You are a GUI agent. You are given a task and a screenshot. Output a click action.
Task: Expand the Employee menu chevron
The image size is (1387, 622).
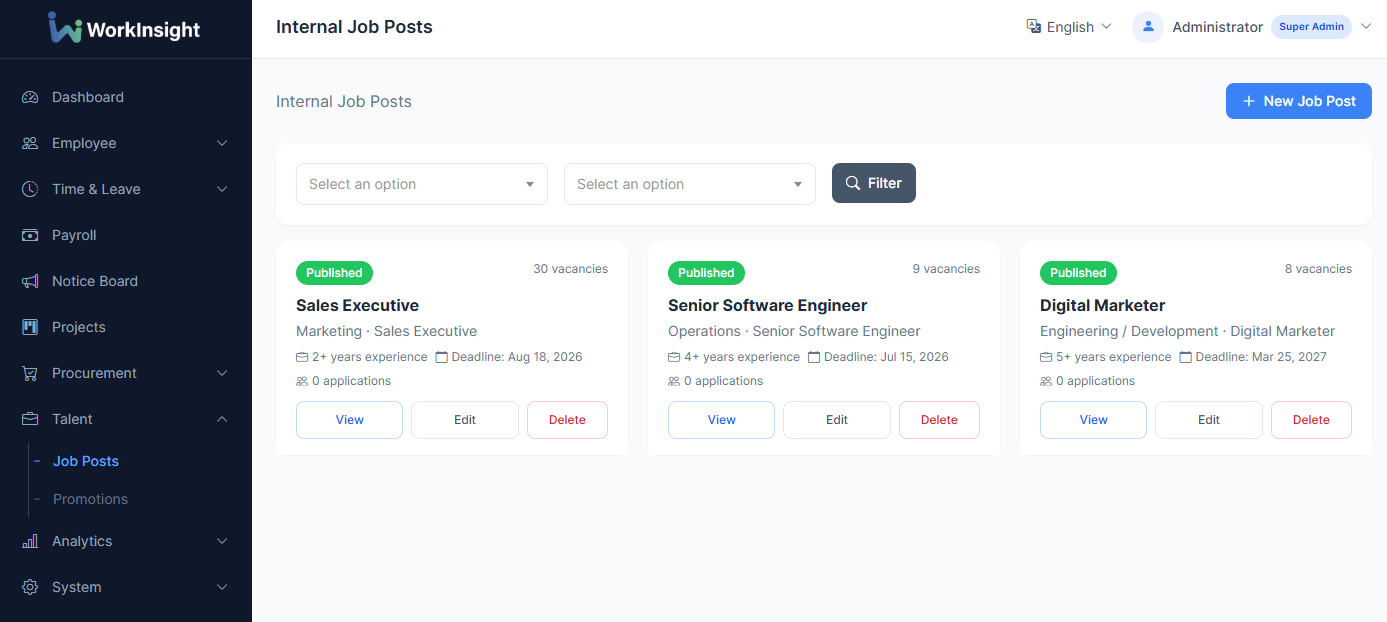(222, 143)
